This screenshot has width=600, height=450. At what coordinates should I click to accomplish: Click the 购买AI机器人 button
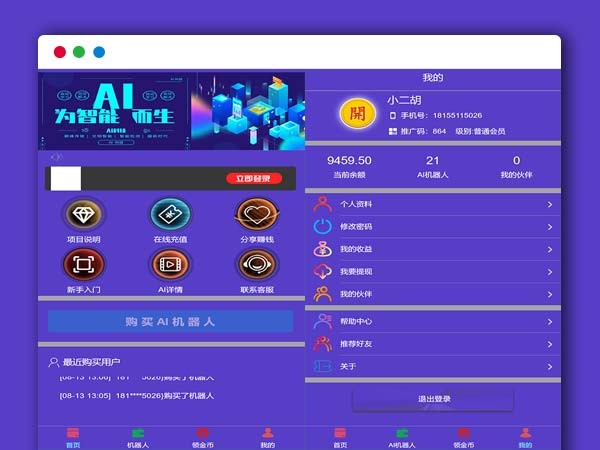[170, 321]
